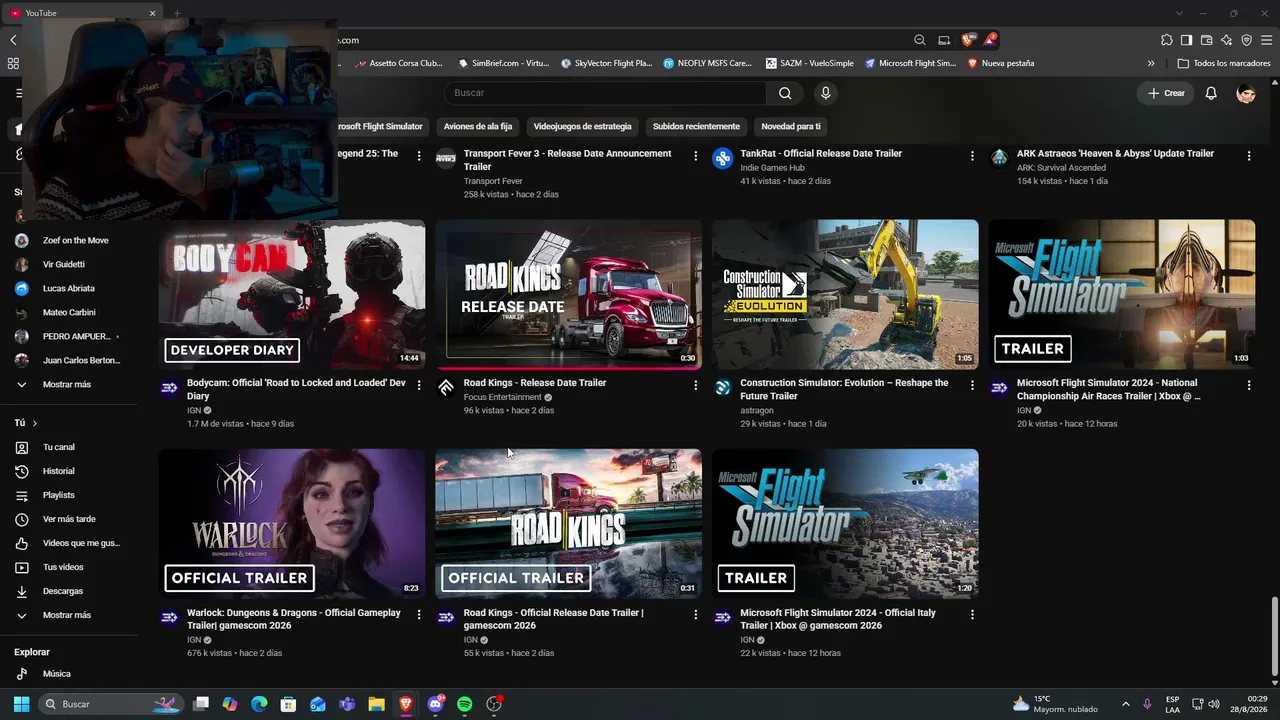
Task: Select the 'Videojuegos de estrategia' filter chip
Action: click(582, 127)
